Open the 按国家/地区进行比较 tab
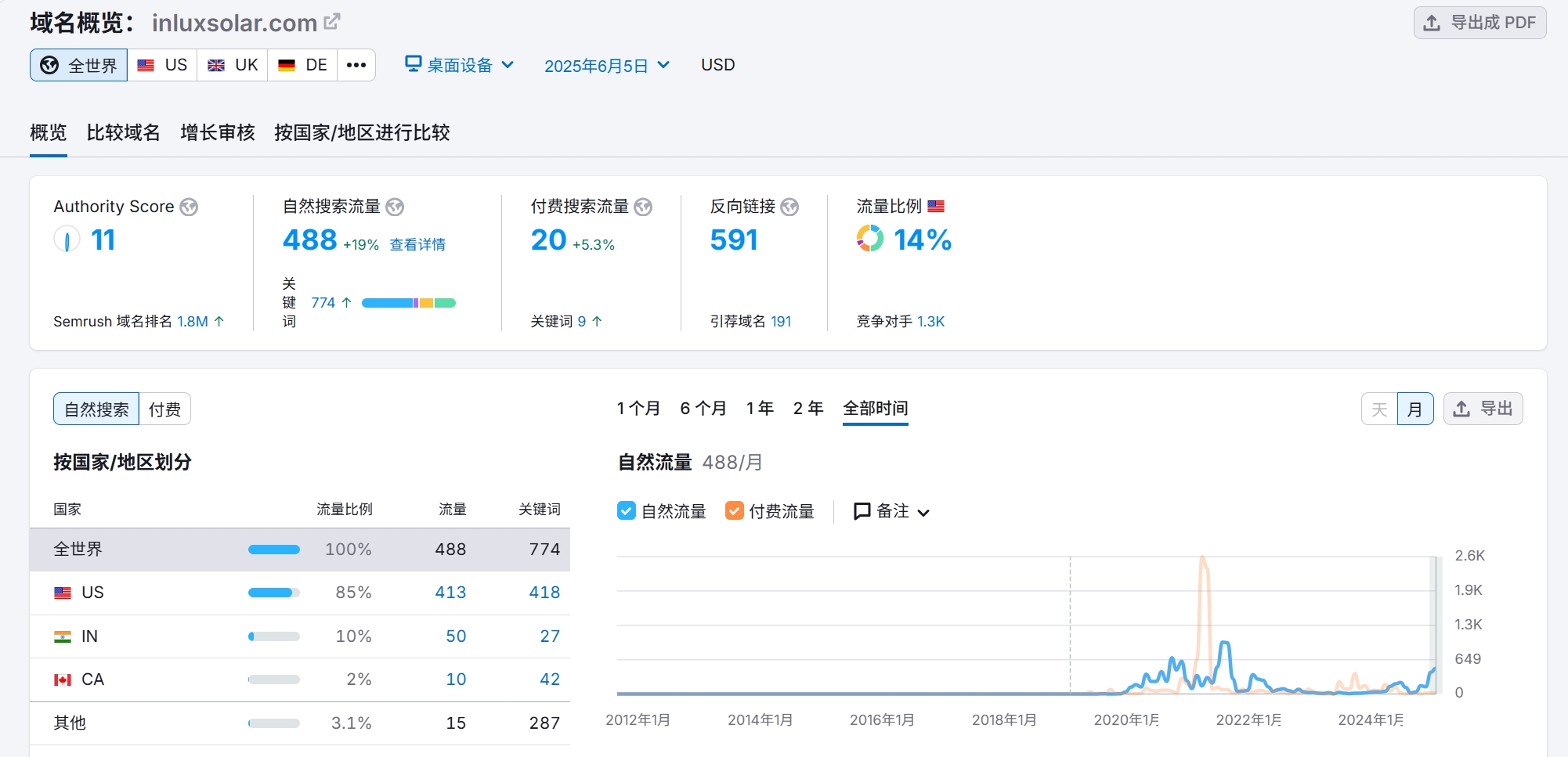 point(362,132)
